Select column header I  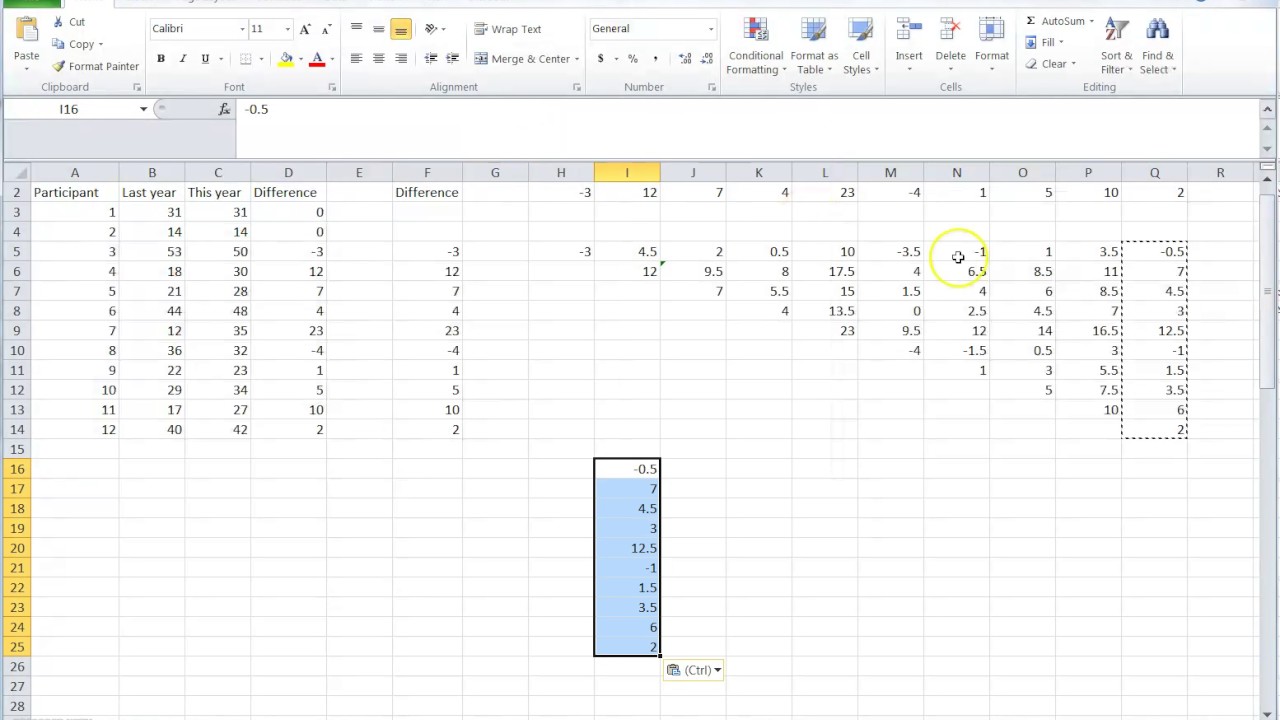pos(627,173)
